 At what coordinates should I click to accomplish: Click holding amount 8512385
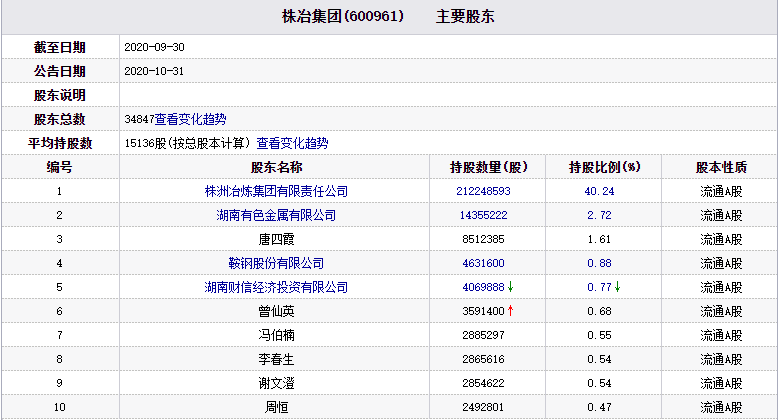click(x=483, y=239)
